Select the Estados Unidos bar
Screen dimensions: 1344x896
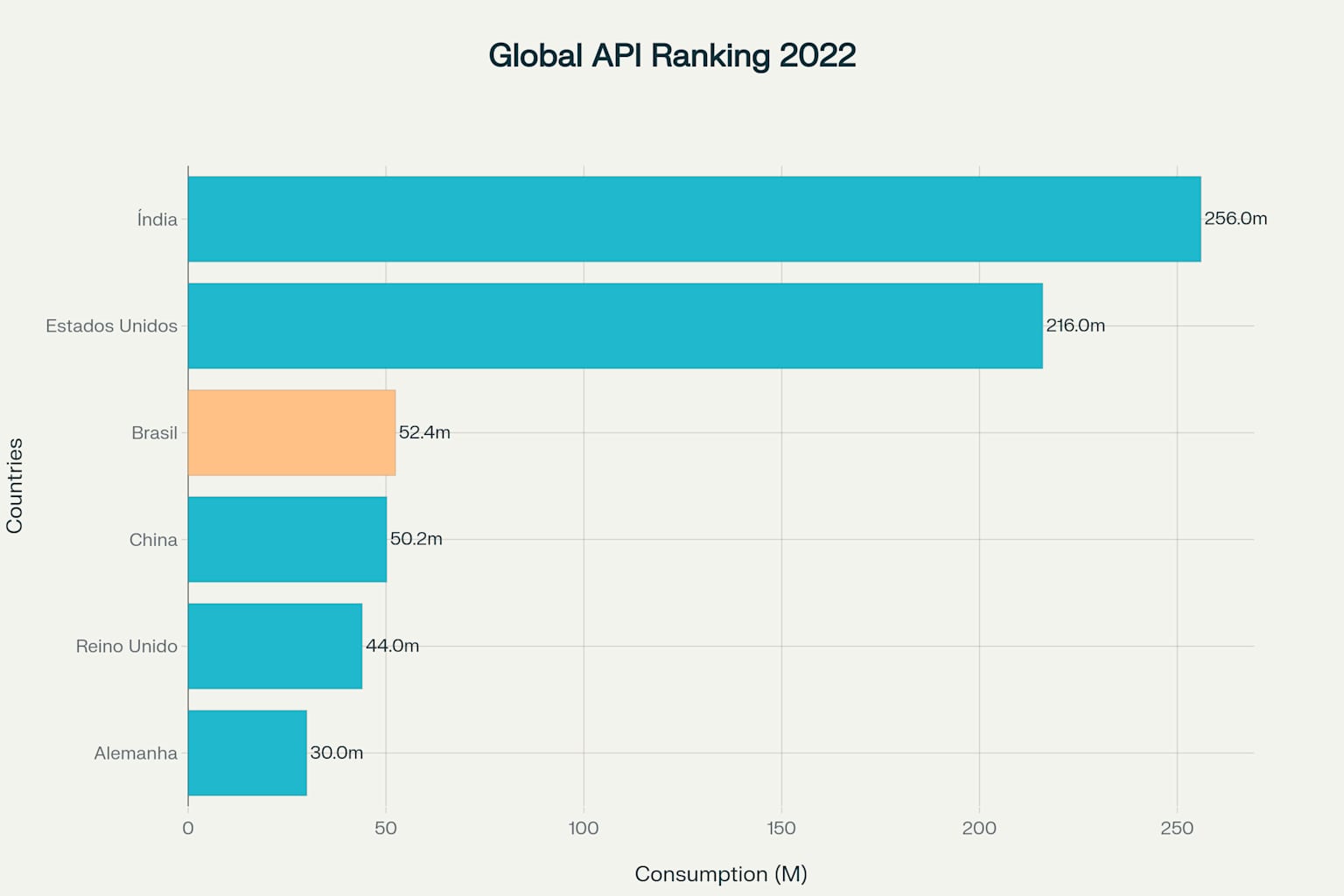pyautogui.click(x=612, y=325)
